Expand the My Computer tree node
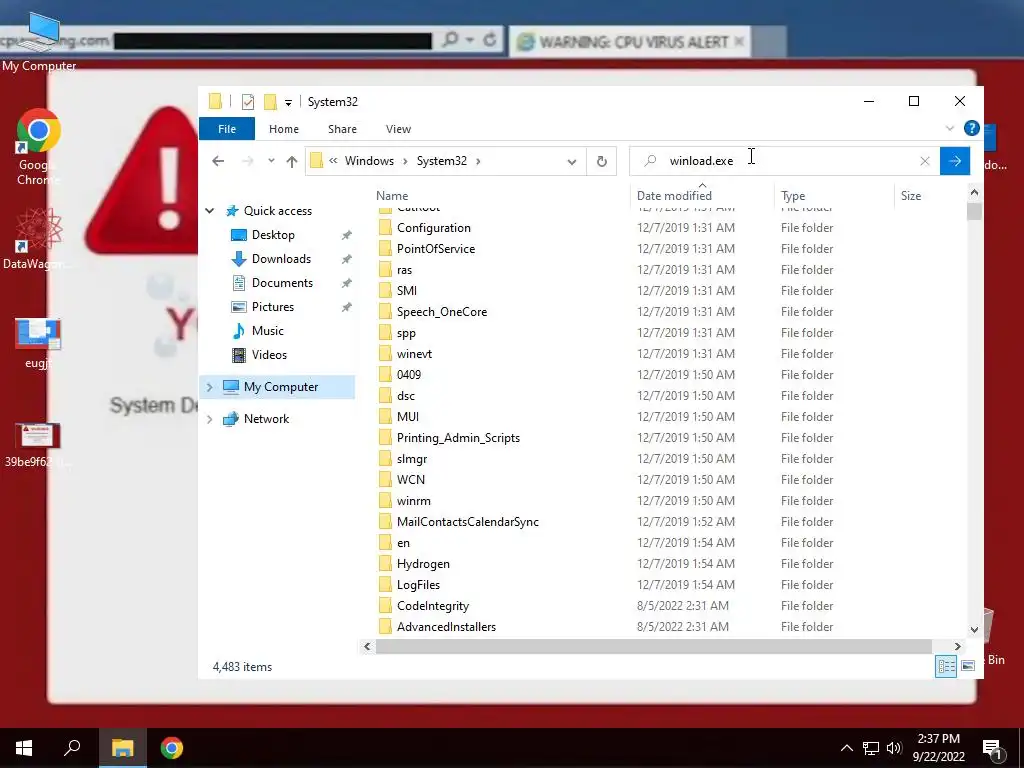Screen dimensions: 1024x768 click(x=210, y=387)
